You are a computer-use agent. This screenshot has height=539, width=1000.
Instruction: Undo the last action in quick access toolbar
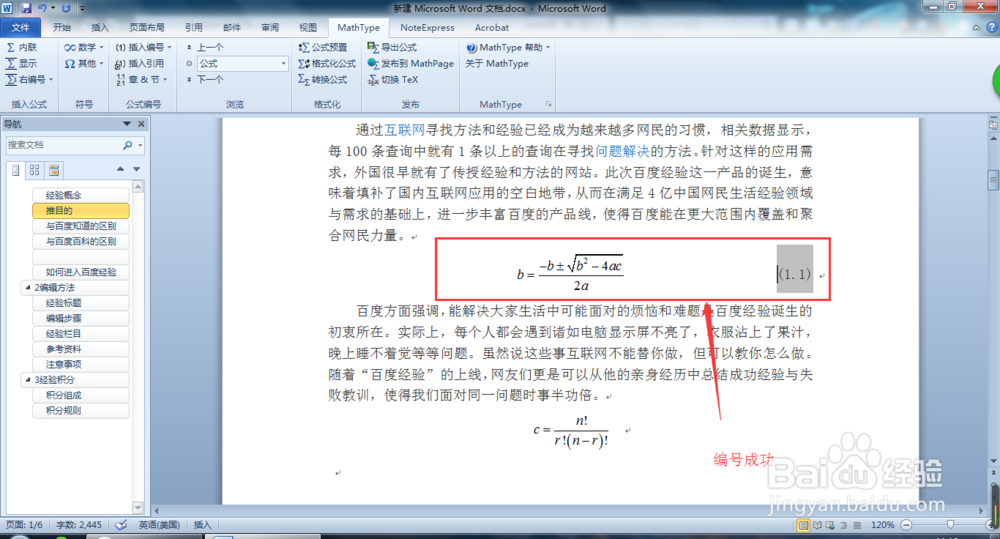click(x=42, y=8)
